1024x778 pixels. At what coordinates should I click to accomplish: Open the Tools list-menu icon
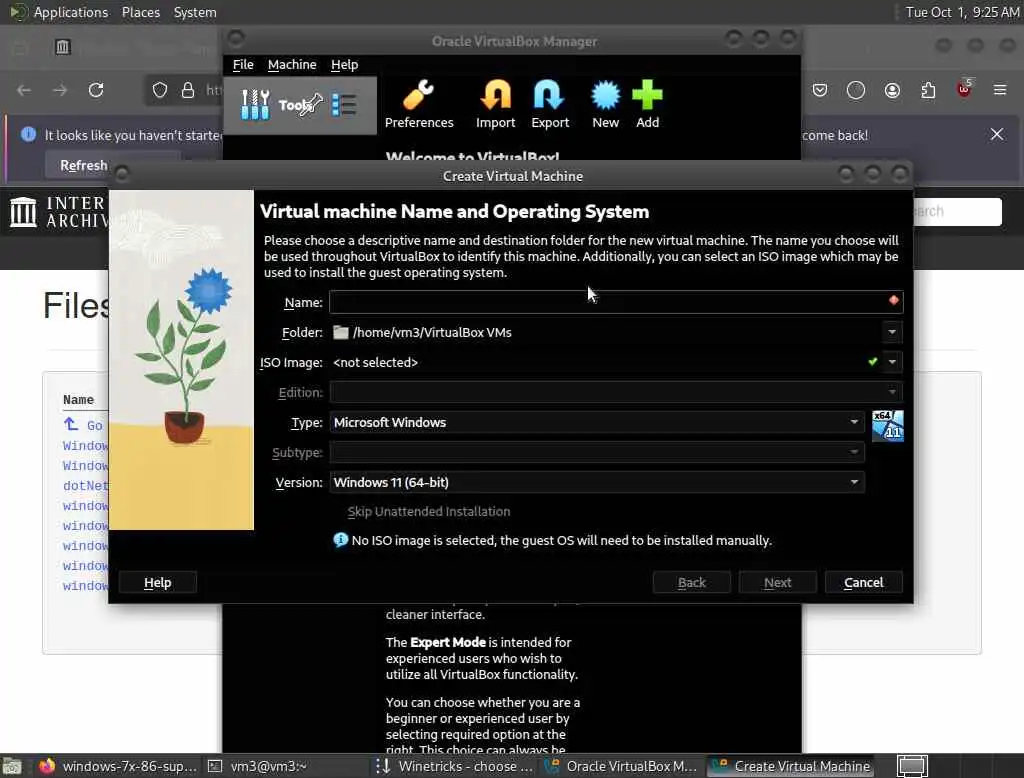344,105
